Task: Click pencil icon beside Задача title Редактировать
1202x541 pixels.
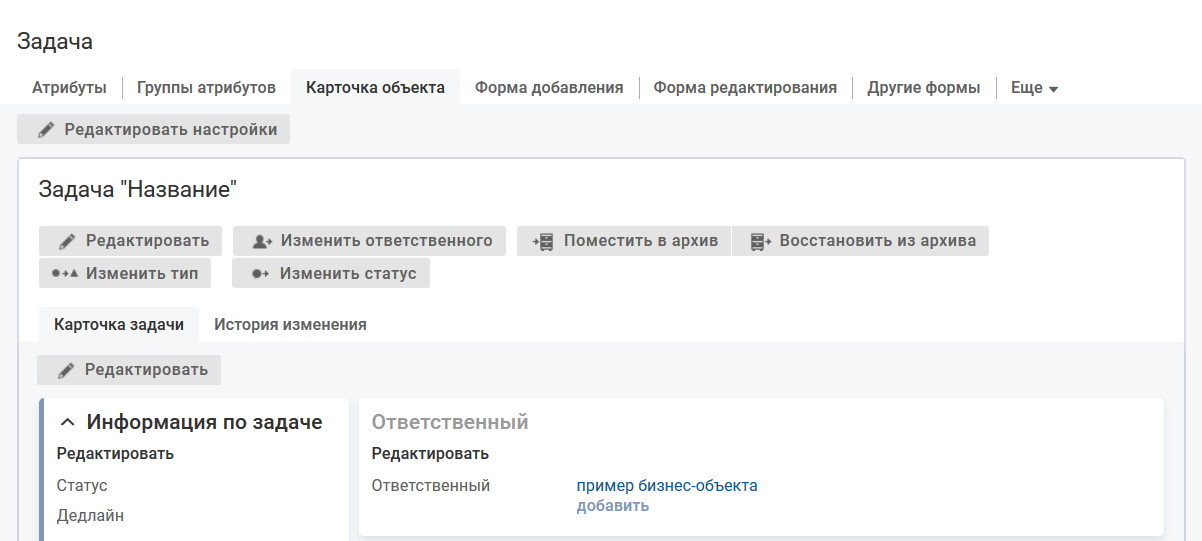Action: click(67, 241)
